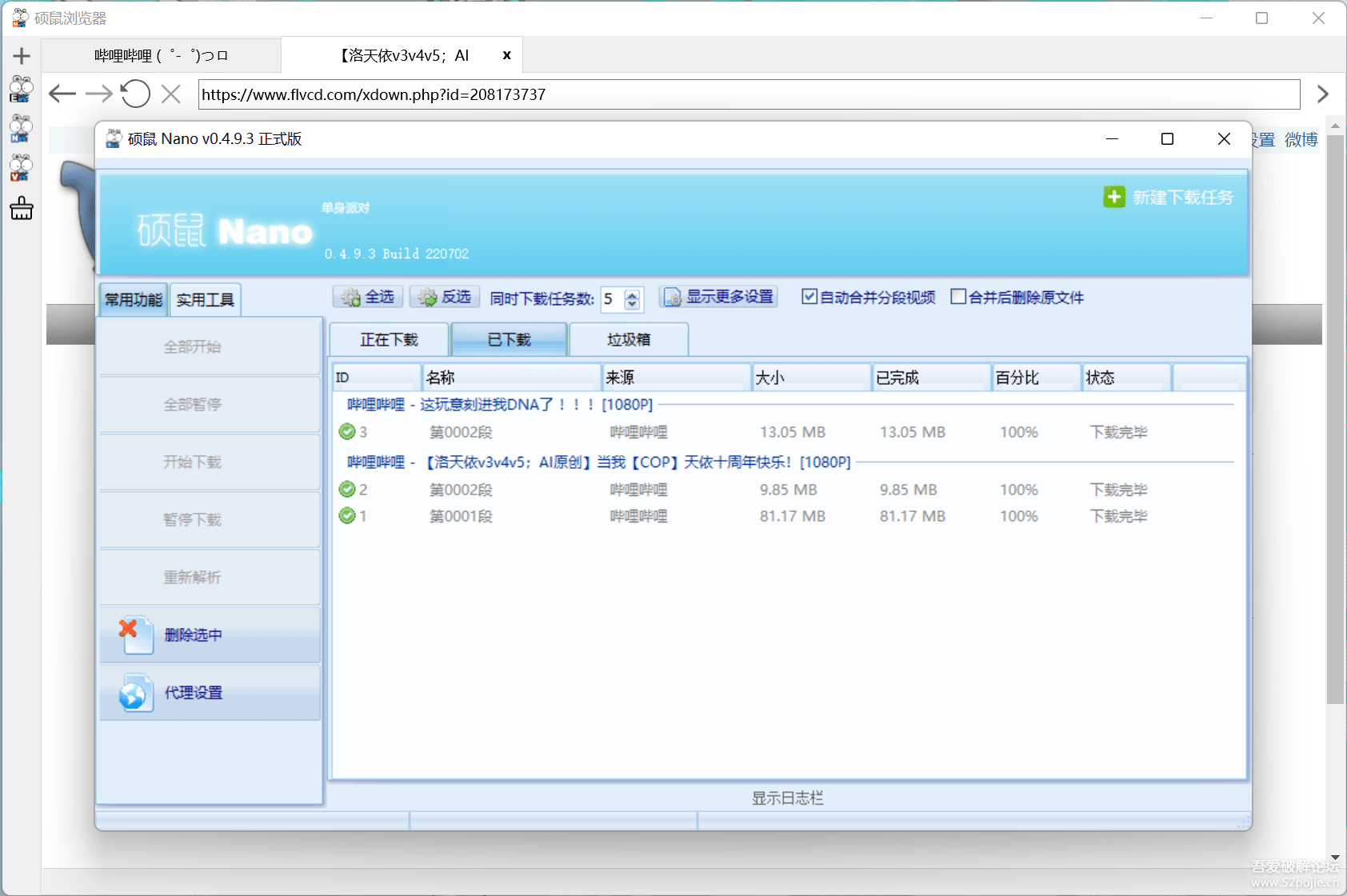Open the mouse icon labeled V in browser sidebar
The height and width of the screenshot is (896, 1347).
[x=21, y=167]
